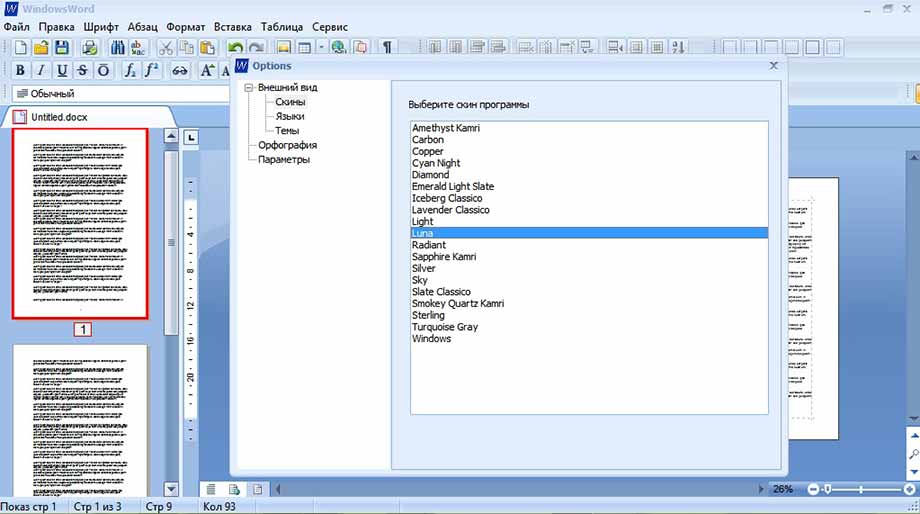The width and height of the screenshot is (920, 514).
Task: Select Темы in the options tree
Action: click(287, 130)
